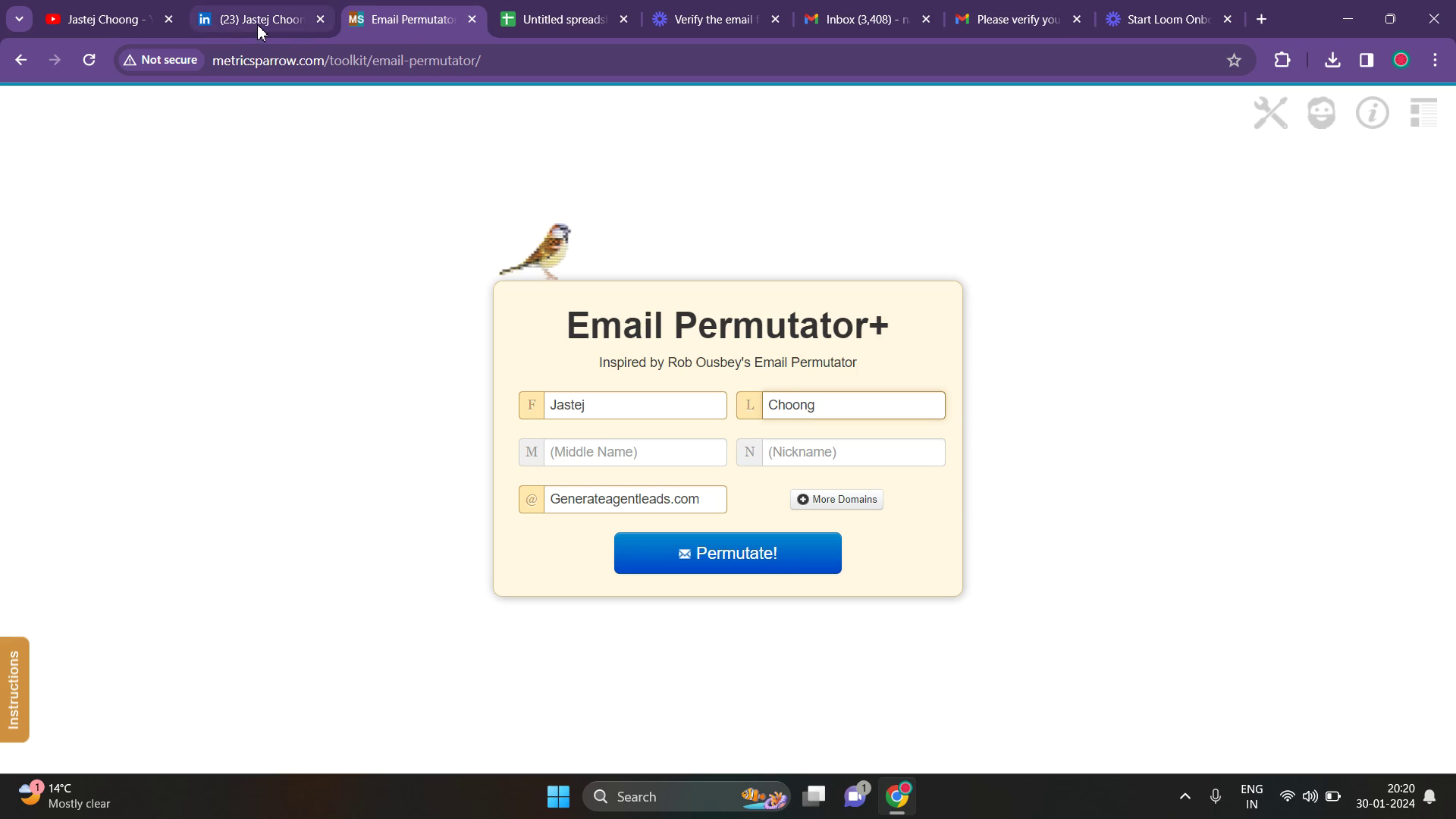Viewport: 1456px width, 819px height.
Task: Expand the tab search dropdown arrow
Action: click(20, 19)
